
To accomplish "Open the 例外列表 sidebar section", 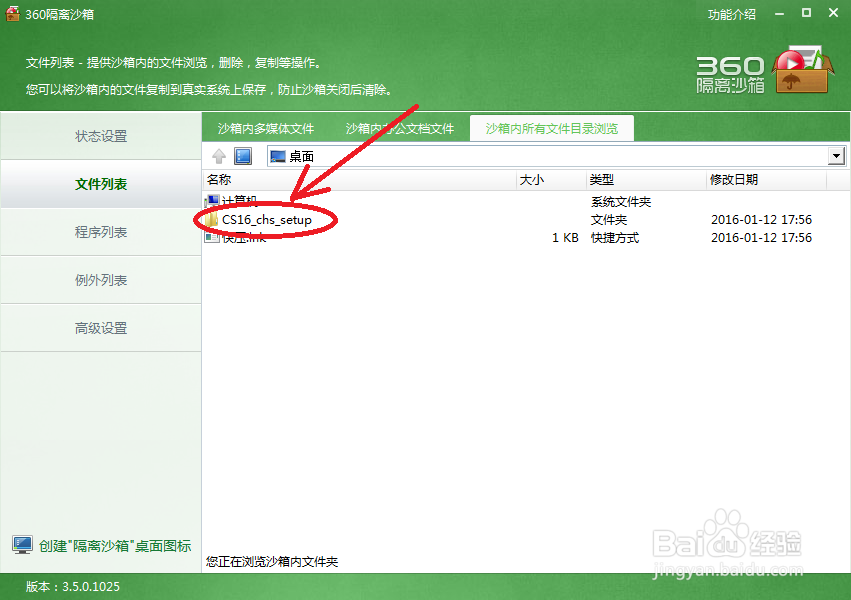I will (100, 279).
